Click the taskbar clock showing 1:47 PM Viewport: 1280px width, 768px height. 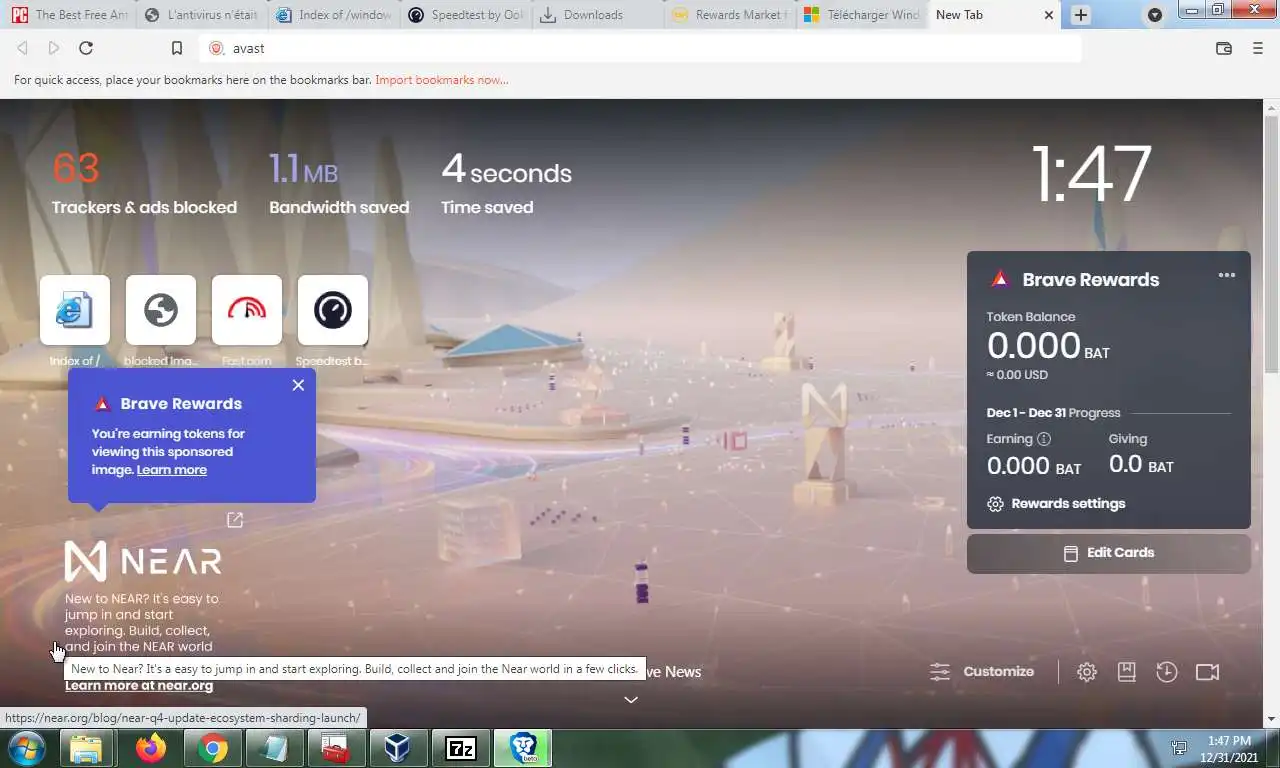coord(1229,749)
